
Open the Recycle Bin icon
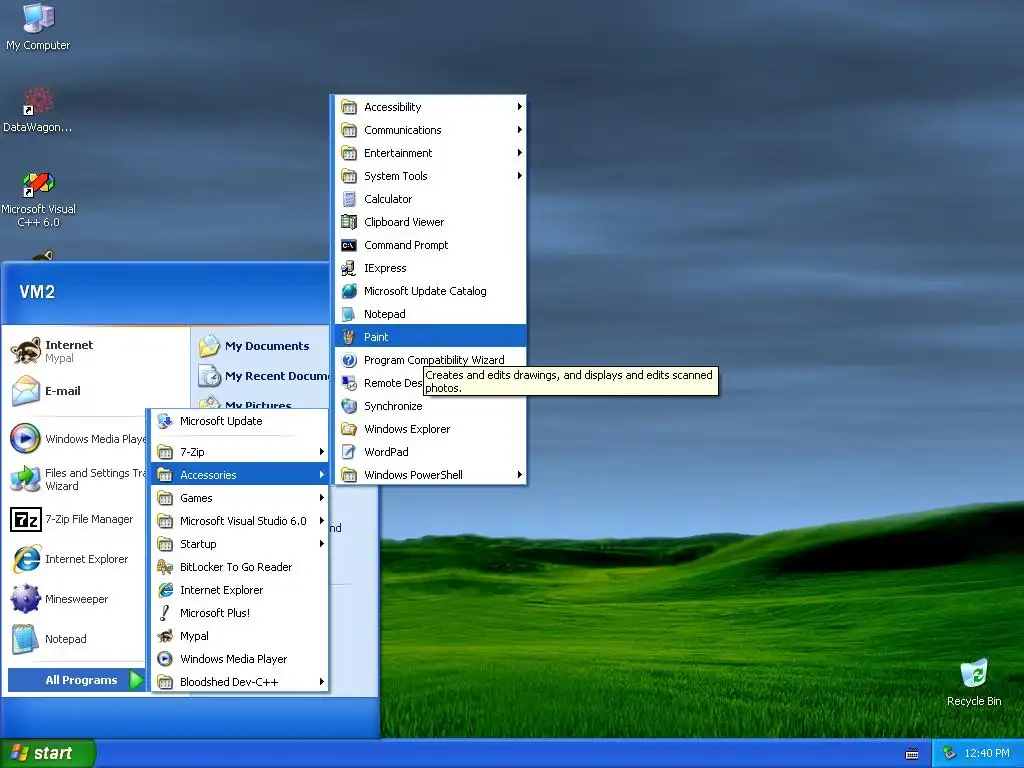974,682
